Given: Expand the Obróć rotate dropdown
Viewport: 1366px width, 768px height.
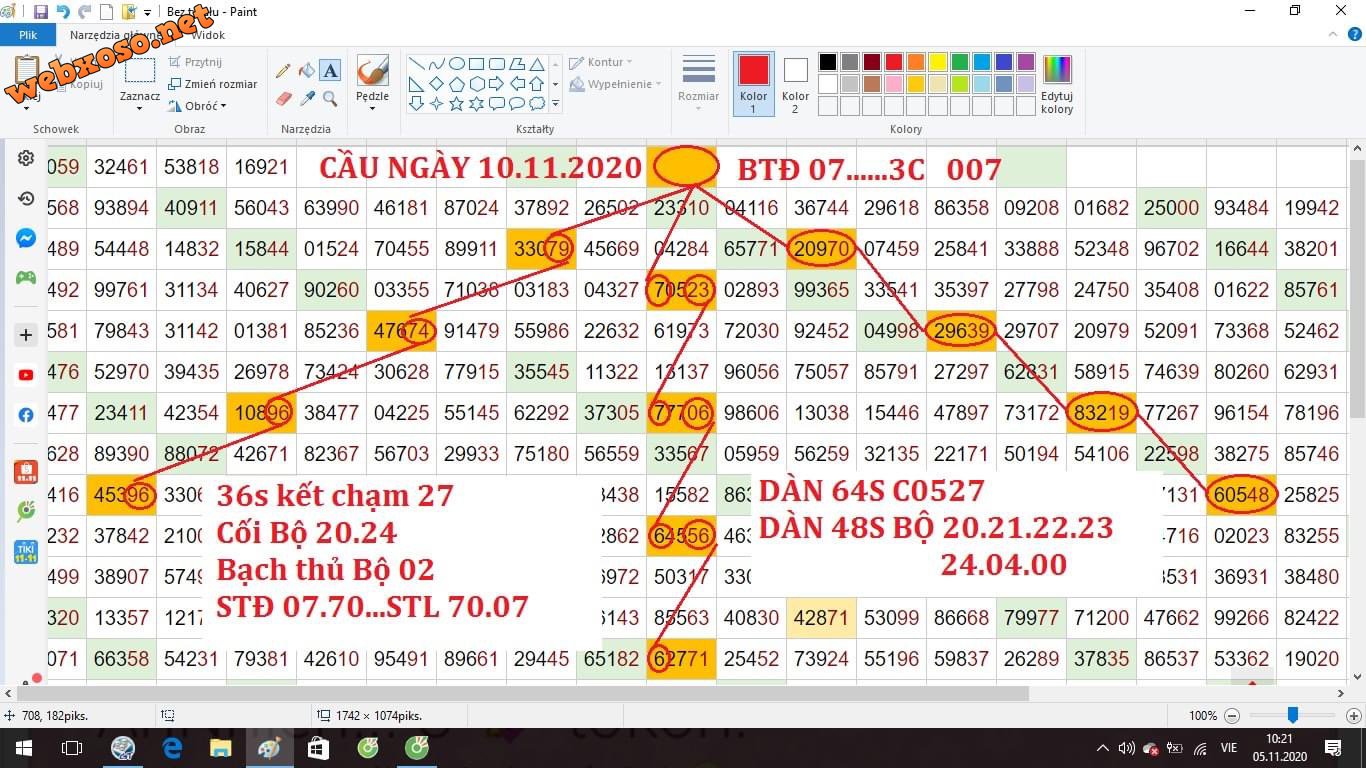Looking at the screenshot, I should click(199, 106).
